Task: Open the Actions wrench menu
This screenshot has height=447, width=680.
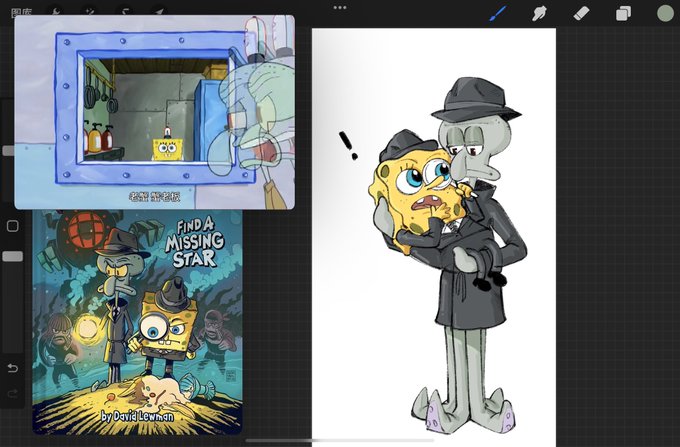Action: pos(56,11)
